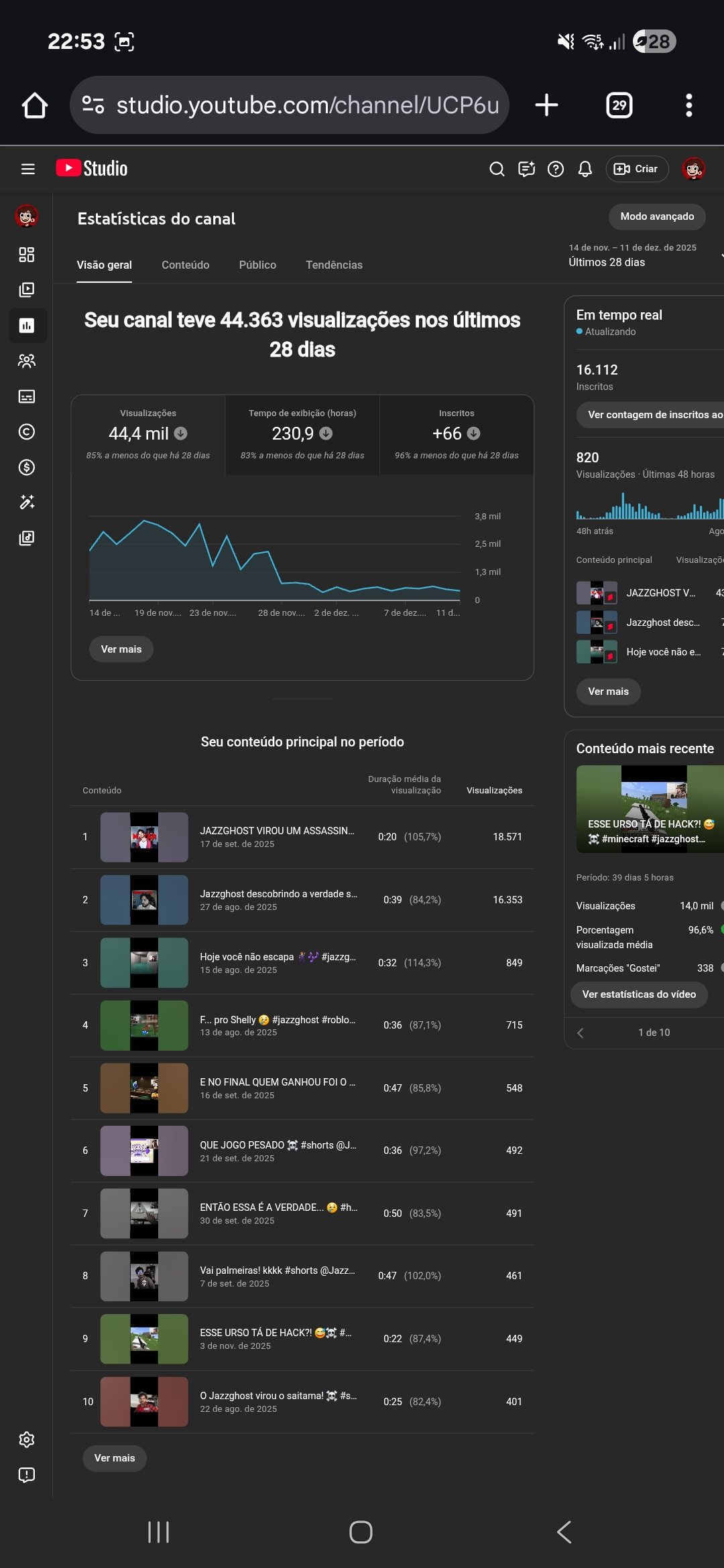Select the Tempo de exibição metric card
The image size is (724, 1568).
click(x=302, y=434)
